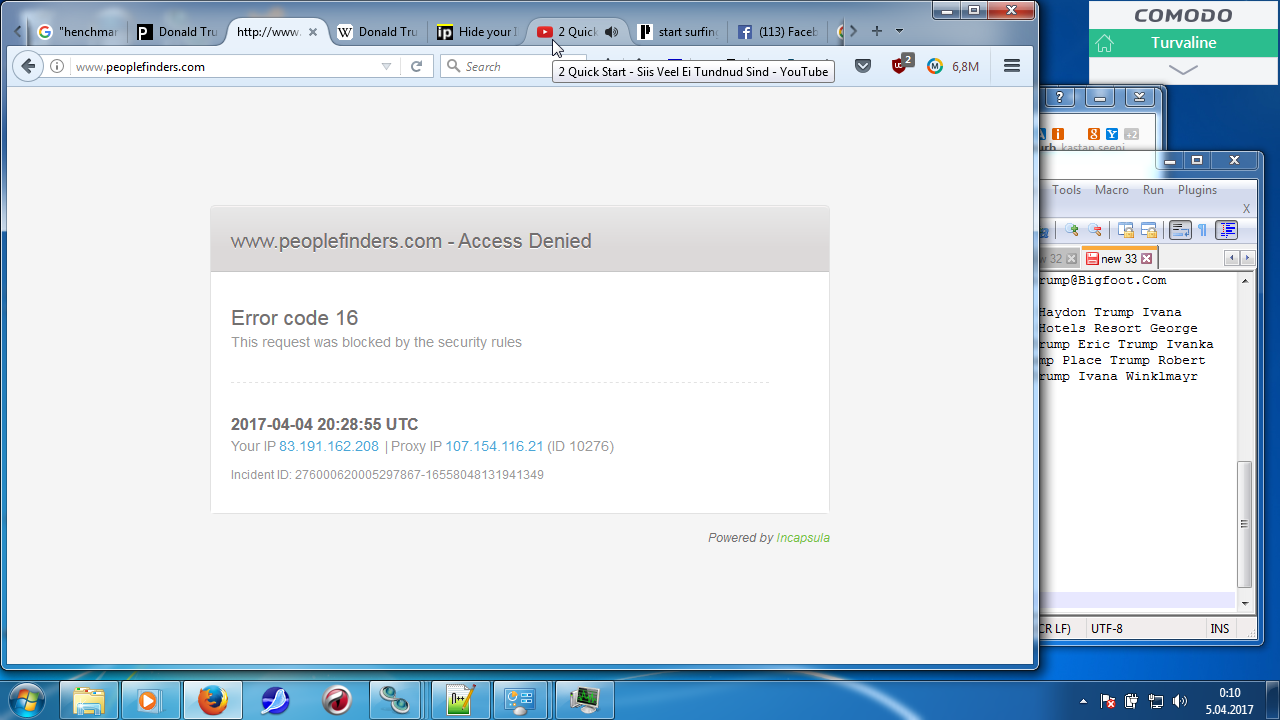This screenshot has width=1280, height=720.
Task: Click the Zoom In icon in Notepad++
Action: 1072,230
